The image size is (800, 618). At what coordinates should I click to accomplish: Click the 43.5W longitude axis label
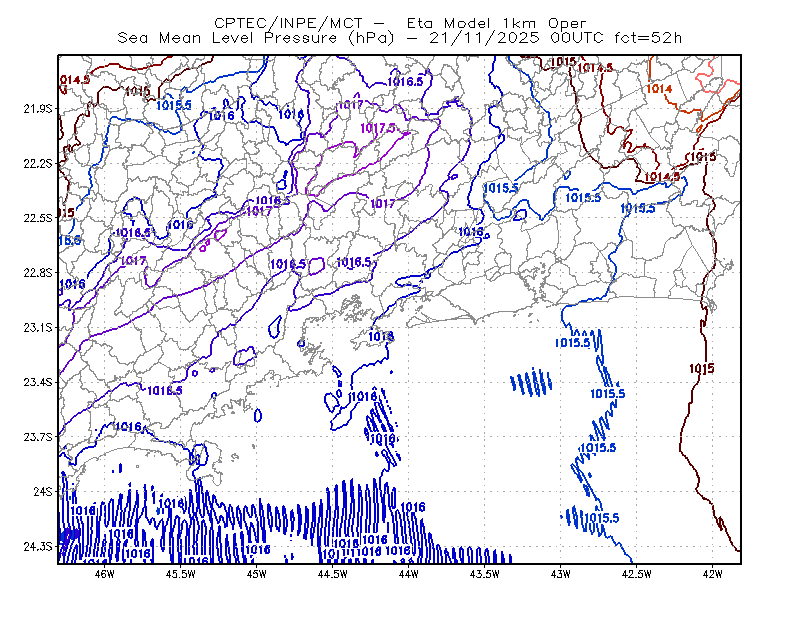[484, 574]
